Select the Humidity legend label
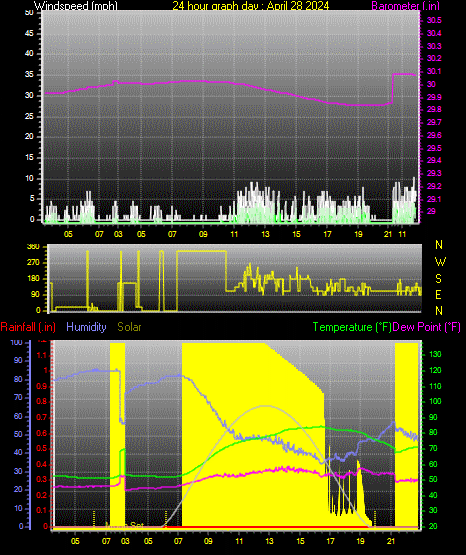The image size is (466, 555). pos(86,327)
